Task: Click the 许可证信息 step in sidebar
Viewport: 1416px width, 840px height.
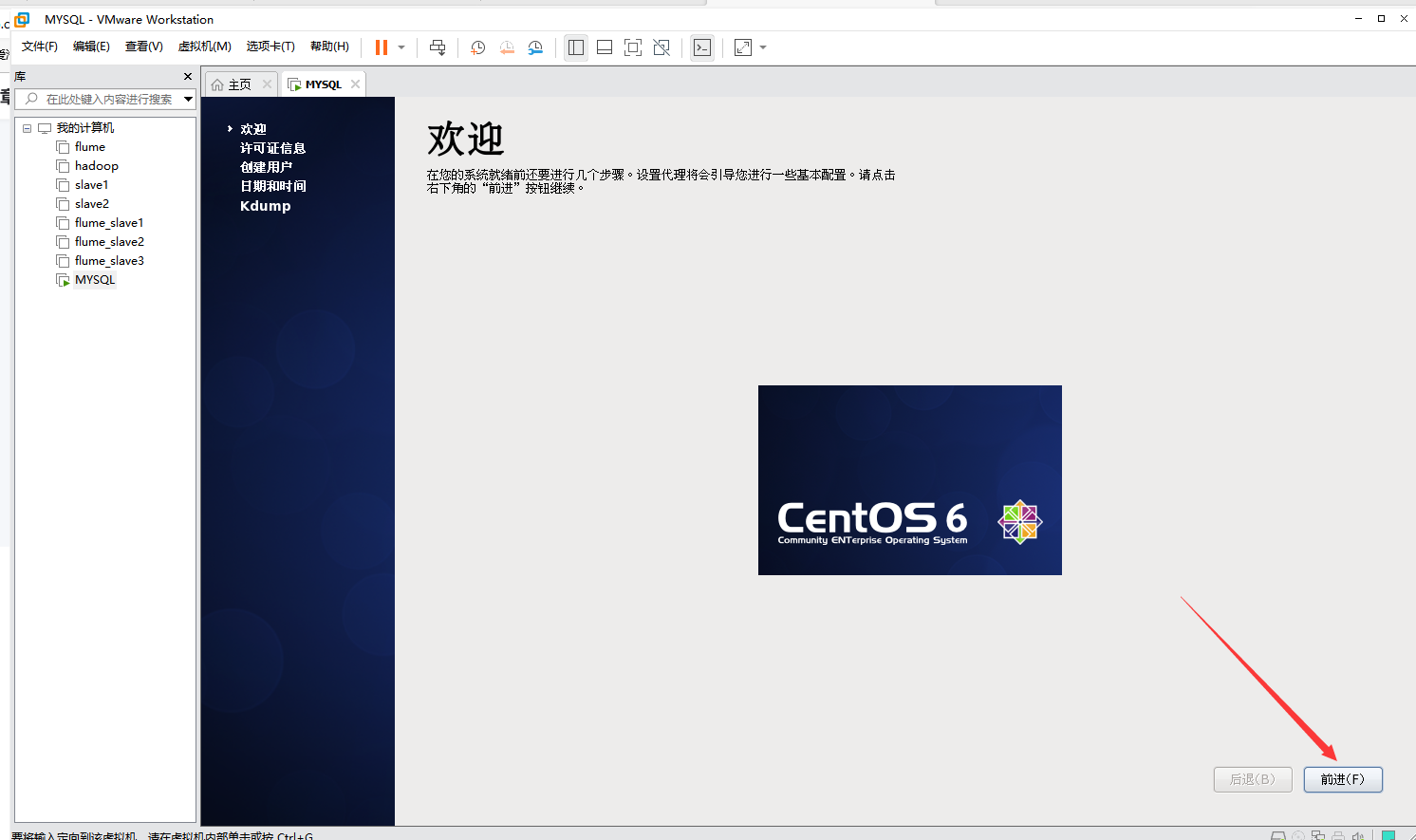Action: pos(272,148)
